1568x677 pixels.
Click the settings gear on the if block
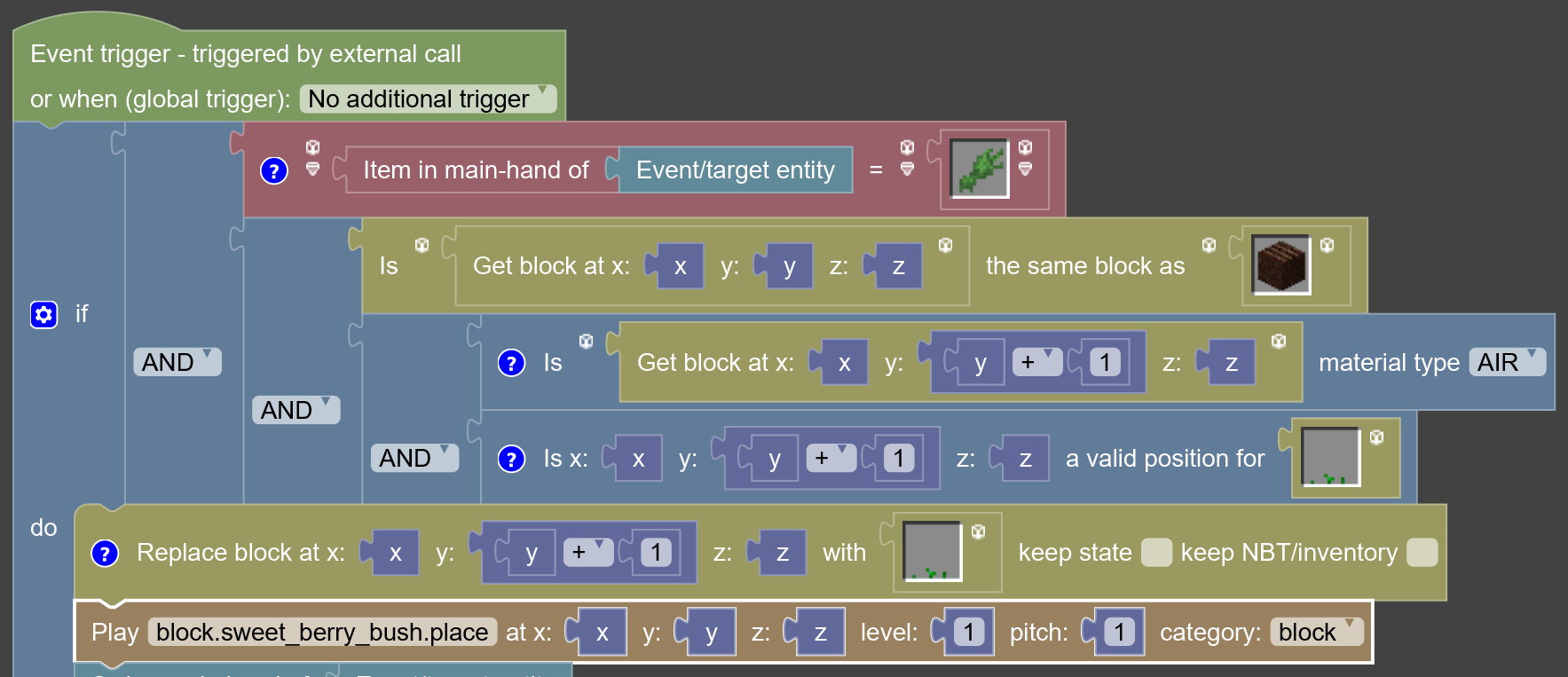click(x=43, y=314)
